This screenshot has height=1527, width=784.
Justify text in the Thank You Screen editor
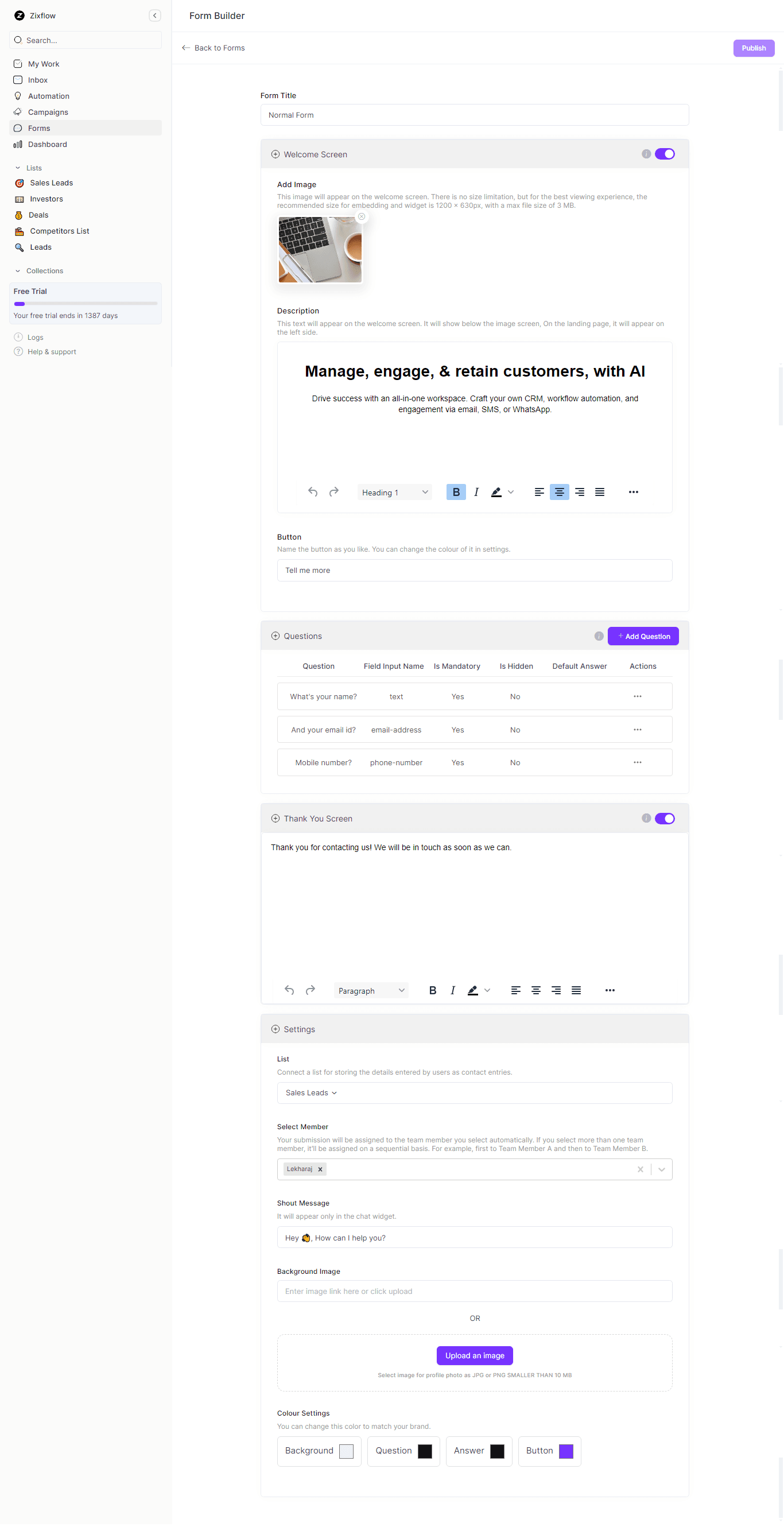[x=576, y=990]
